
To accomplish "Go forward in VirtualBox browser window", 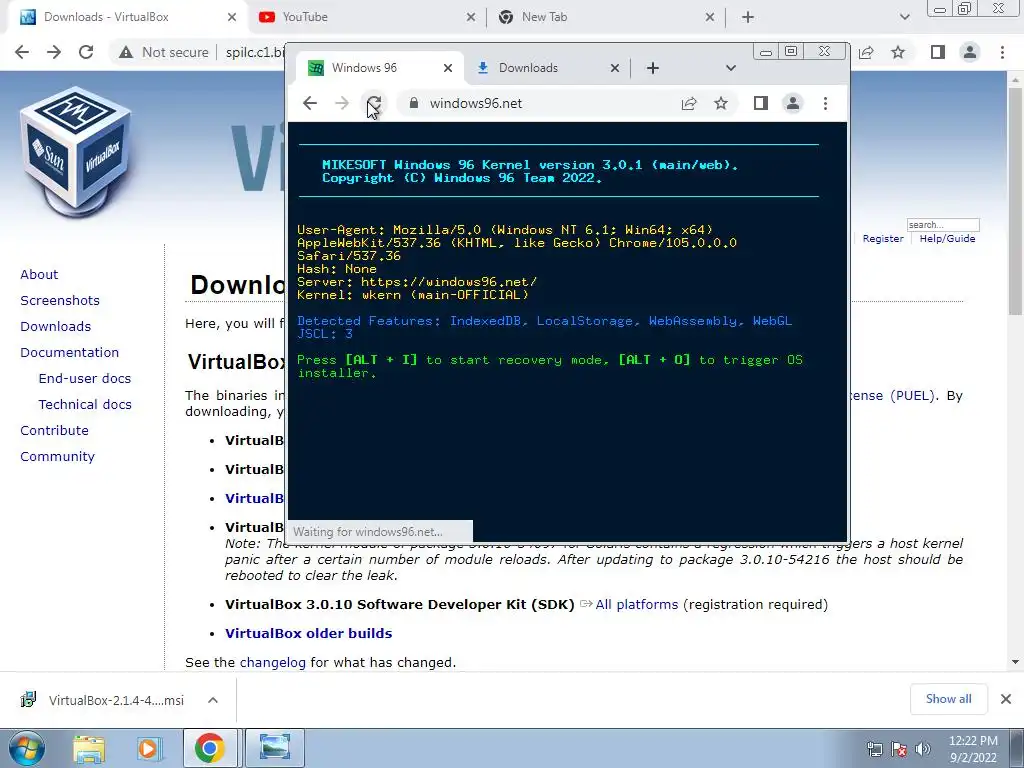I will pos(54,52).
